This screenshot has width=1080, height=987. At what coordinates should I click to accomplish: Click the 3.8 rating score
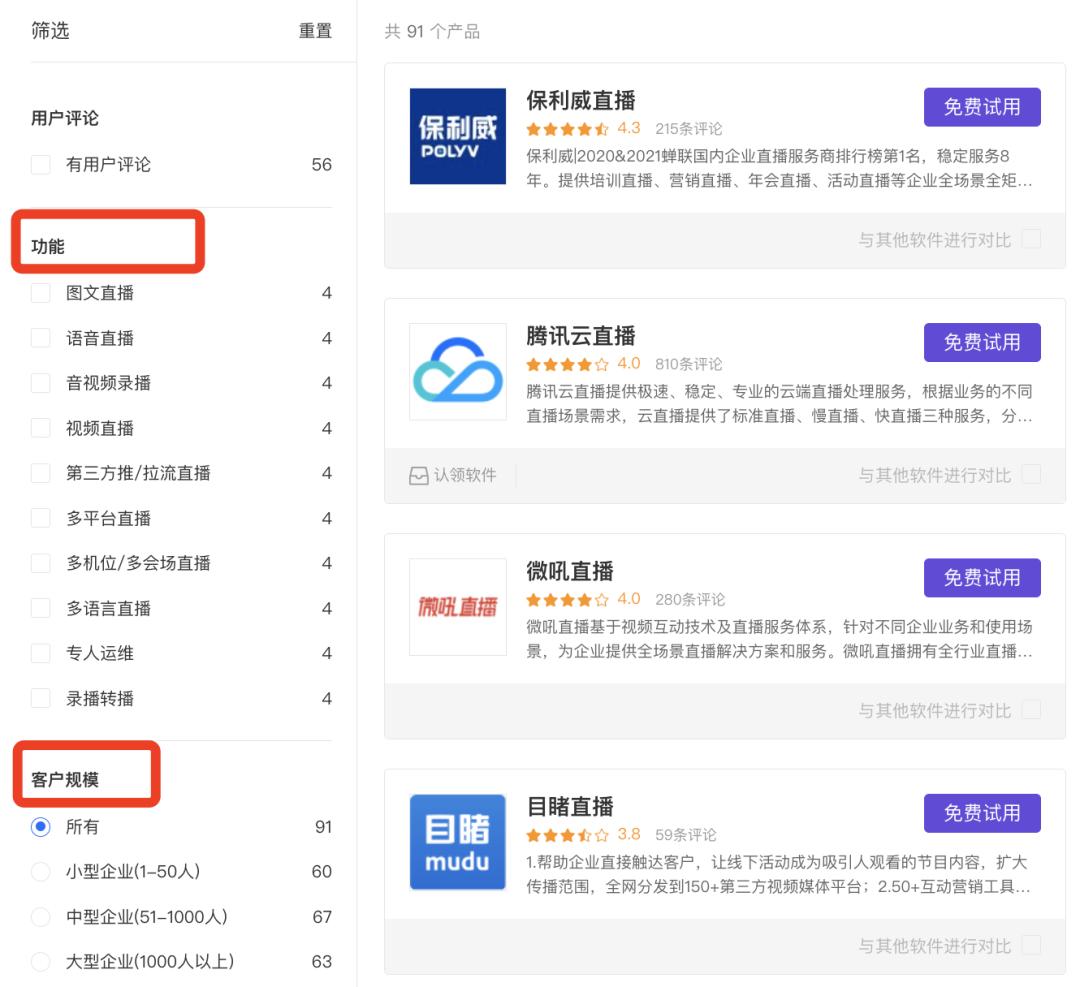click(629, 835)
